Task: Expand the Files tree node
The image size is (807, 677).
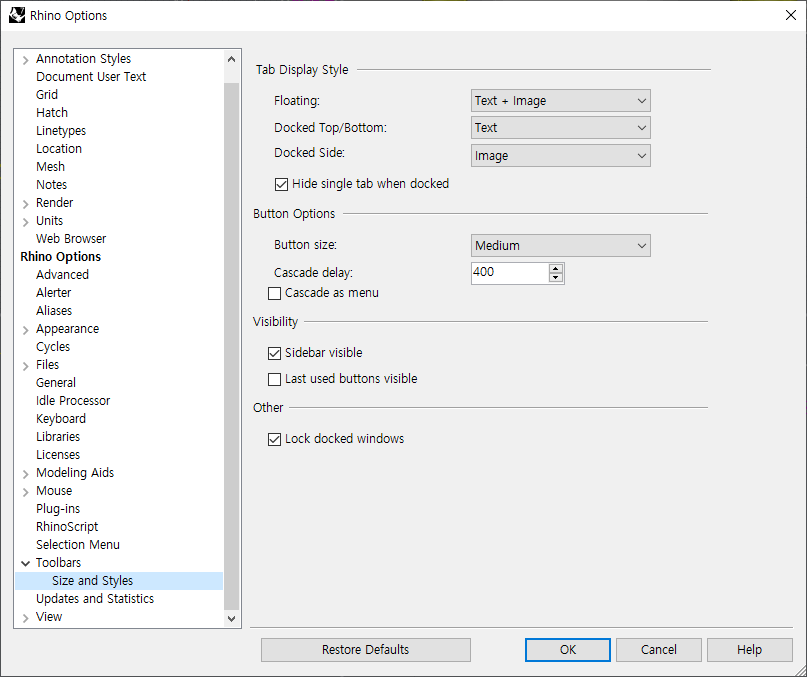Action: click(x=25, y=366)
